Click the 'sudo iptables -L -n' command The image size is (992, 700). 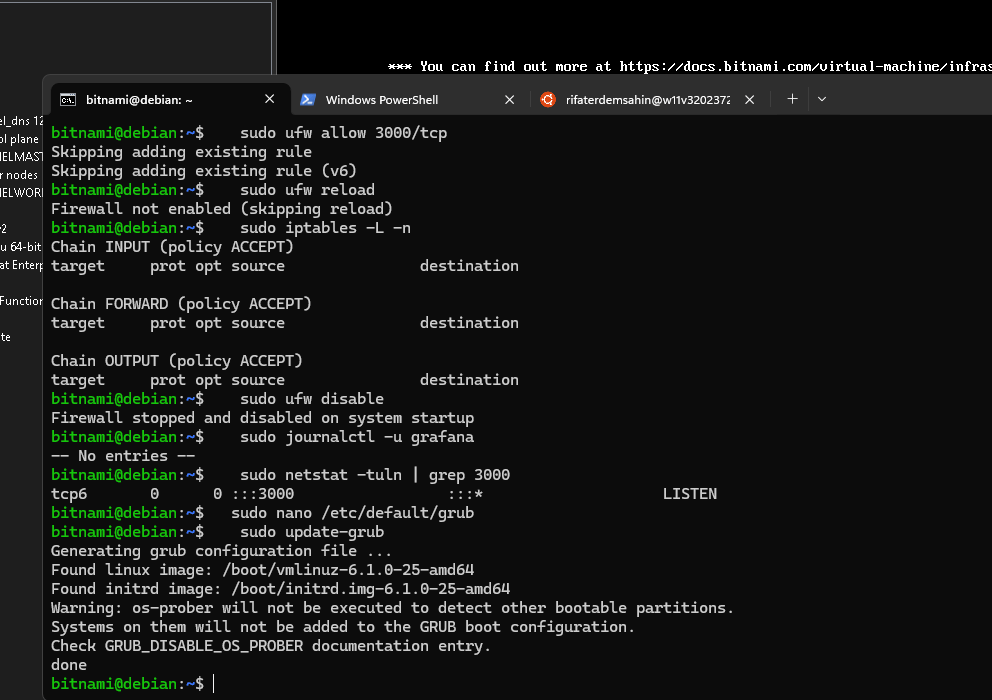click(x=325, y=228)
